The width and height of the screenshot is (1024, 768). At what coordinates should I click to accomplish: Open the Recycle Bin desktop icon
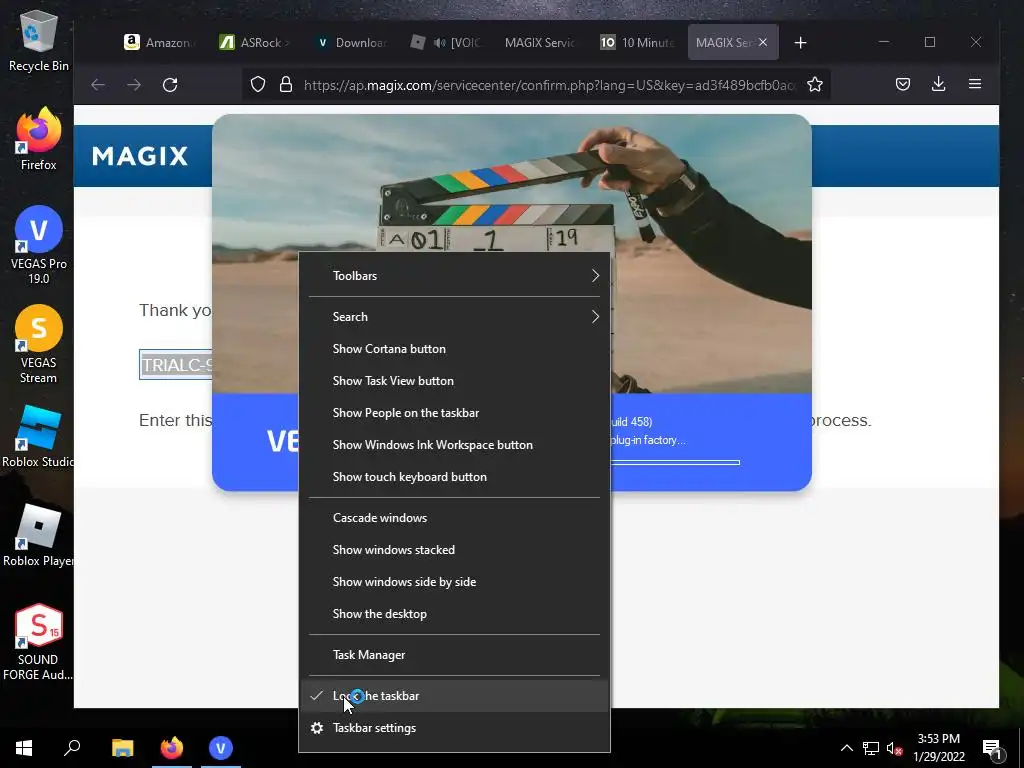pyautogui.click(x=39, y=41)
